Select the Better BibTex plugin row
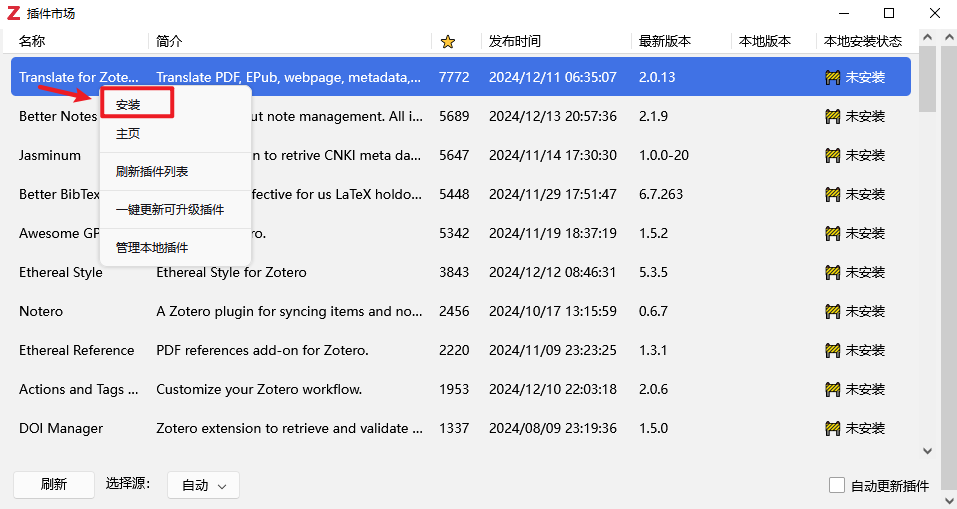This screenshot has width=957, height=509. click(x=461, y=194)
